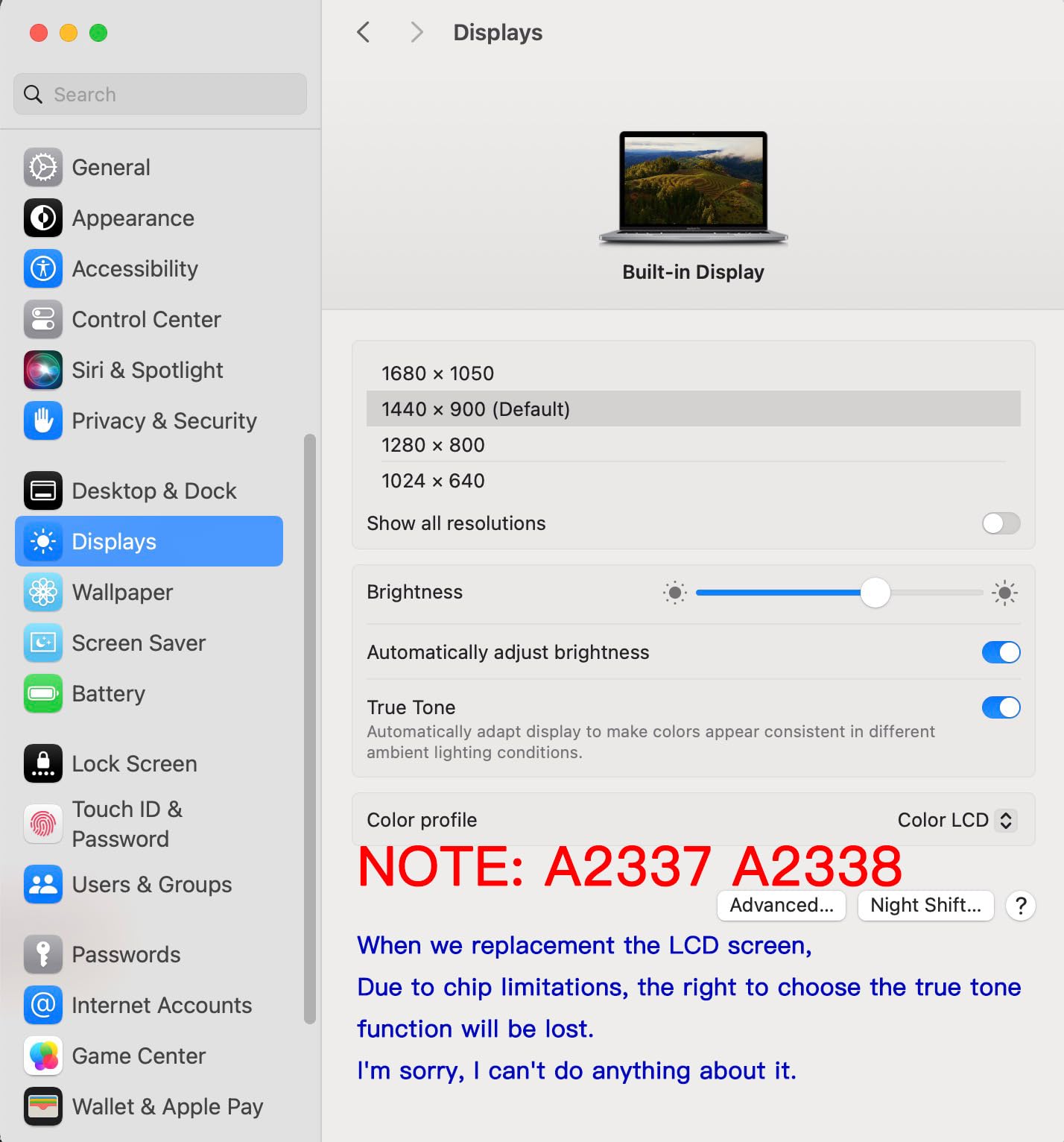Select General in the sidebar

coord(111,167)
